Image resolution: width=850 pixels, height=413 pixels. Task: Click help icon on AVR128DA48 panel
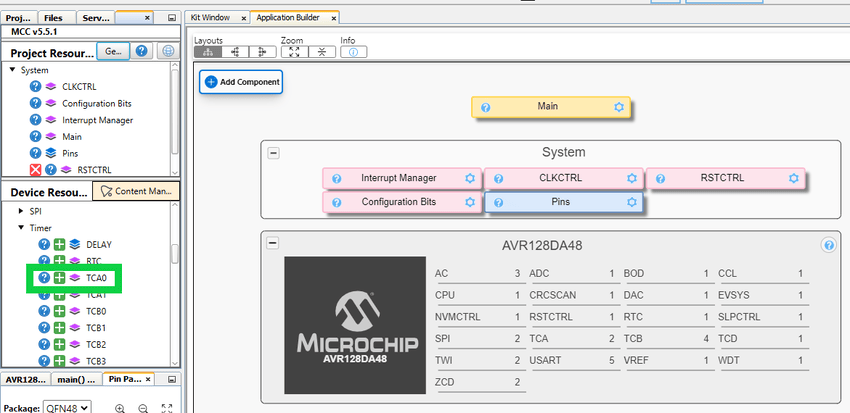tap(828, 245)
